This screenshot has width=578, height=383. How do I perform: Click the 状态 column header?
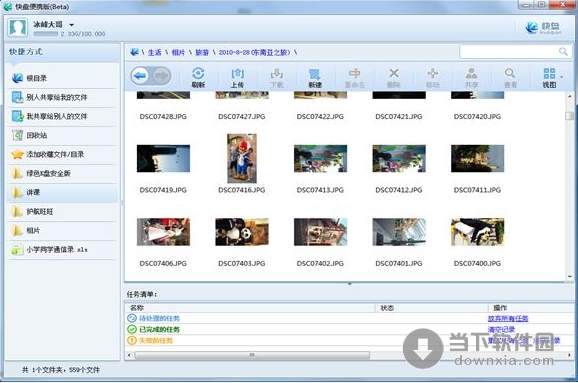point(432,307)
